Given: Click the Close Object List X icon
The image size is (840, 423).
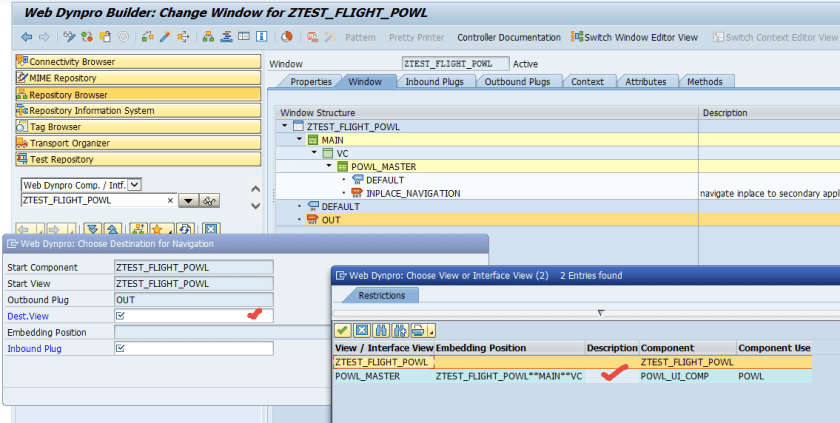Looking at the screenshot, I should [x=211, y=229].
